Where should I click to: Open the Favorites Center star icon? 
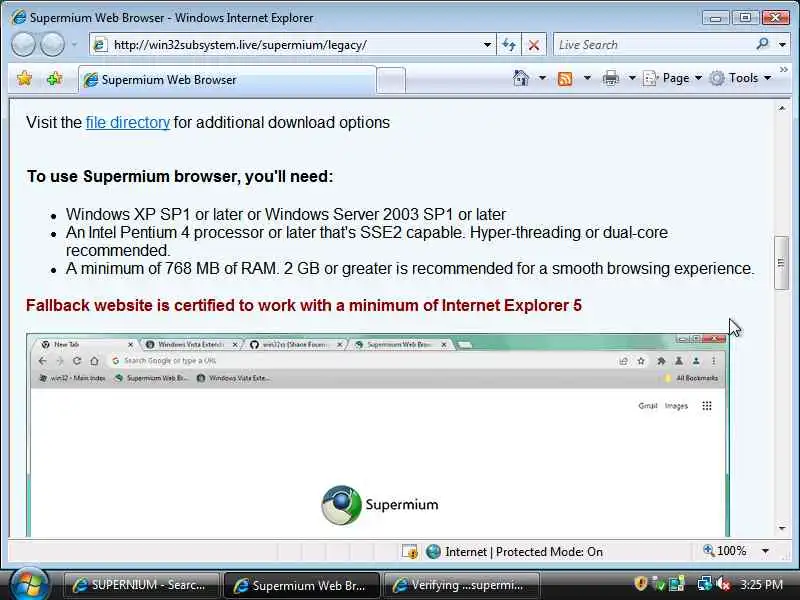click(x=24, y=79)
